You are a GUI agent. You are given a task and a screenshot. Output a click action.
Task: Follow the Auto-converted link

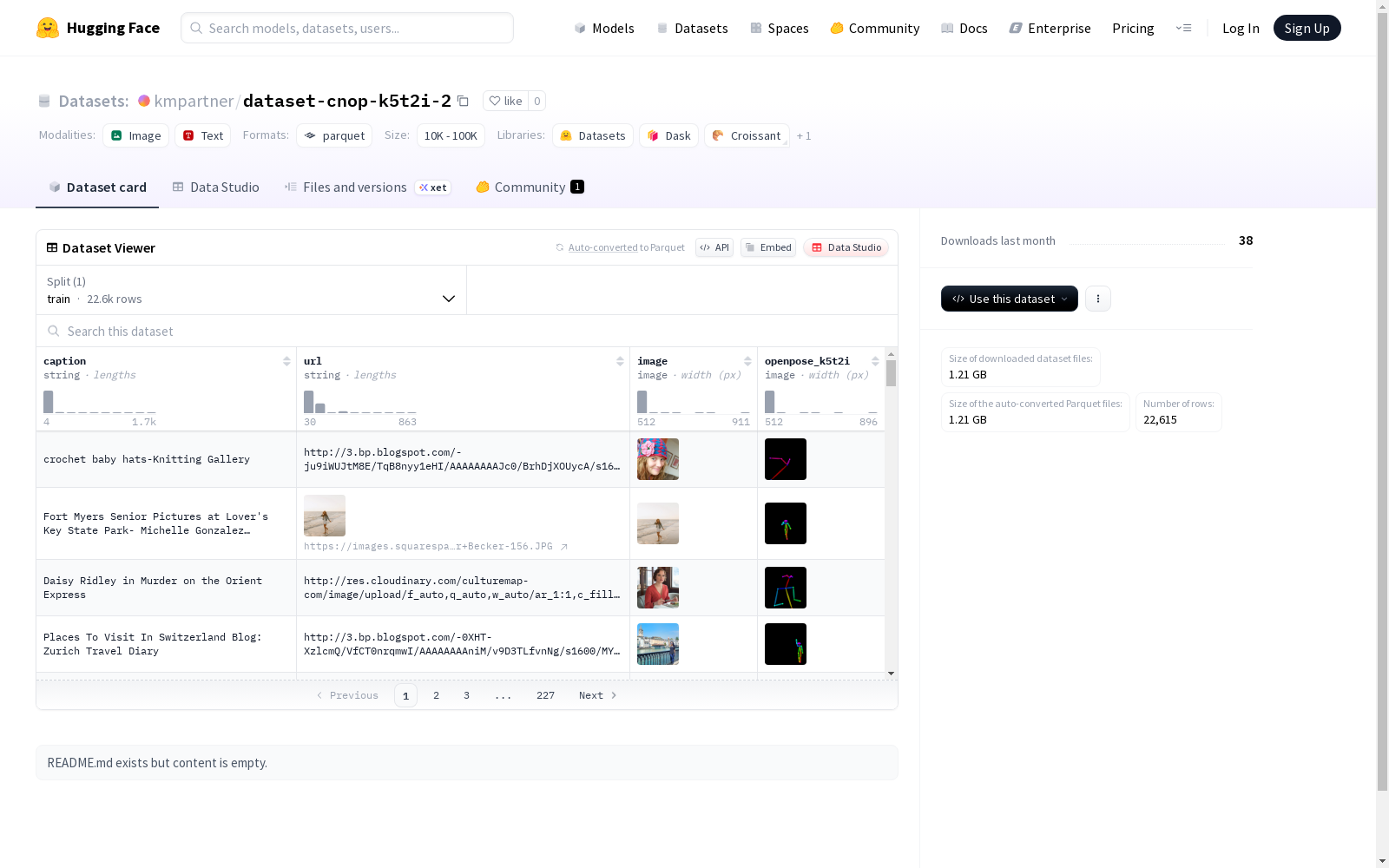pos(602,247)
